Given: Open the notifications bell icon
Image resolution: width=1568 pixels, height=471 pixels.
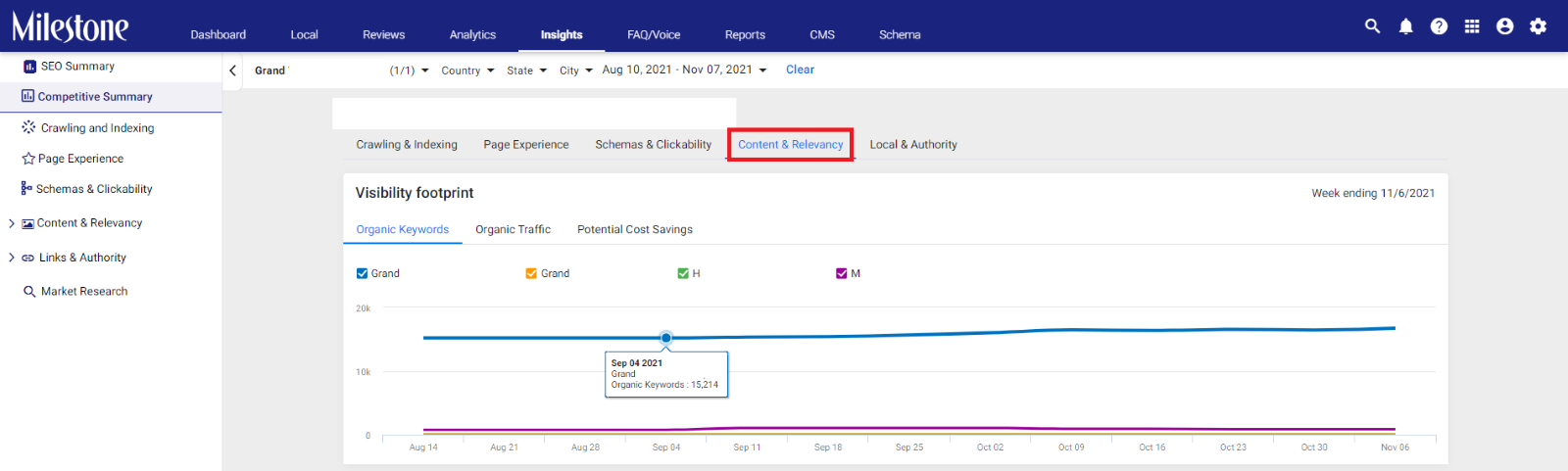Looking at the screenshot, I should tap(1405, 26).
